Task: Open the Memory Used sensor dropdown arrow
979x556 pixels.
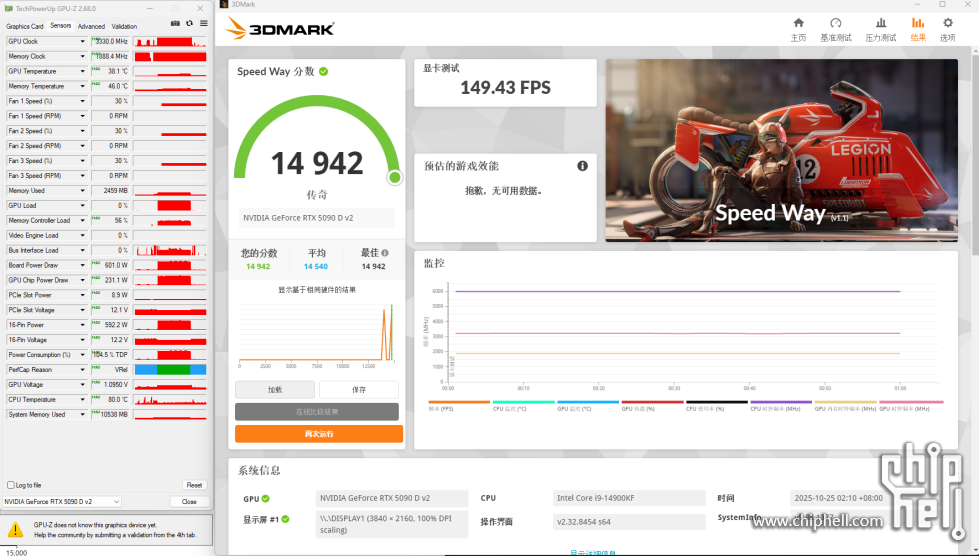Action: 82,190
